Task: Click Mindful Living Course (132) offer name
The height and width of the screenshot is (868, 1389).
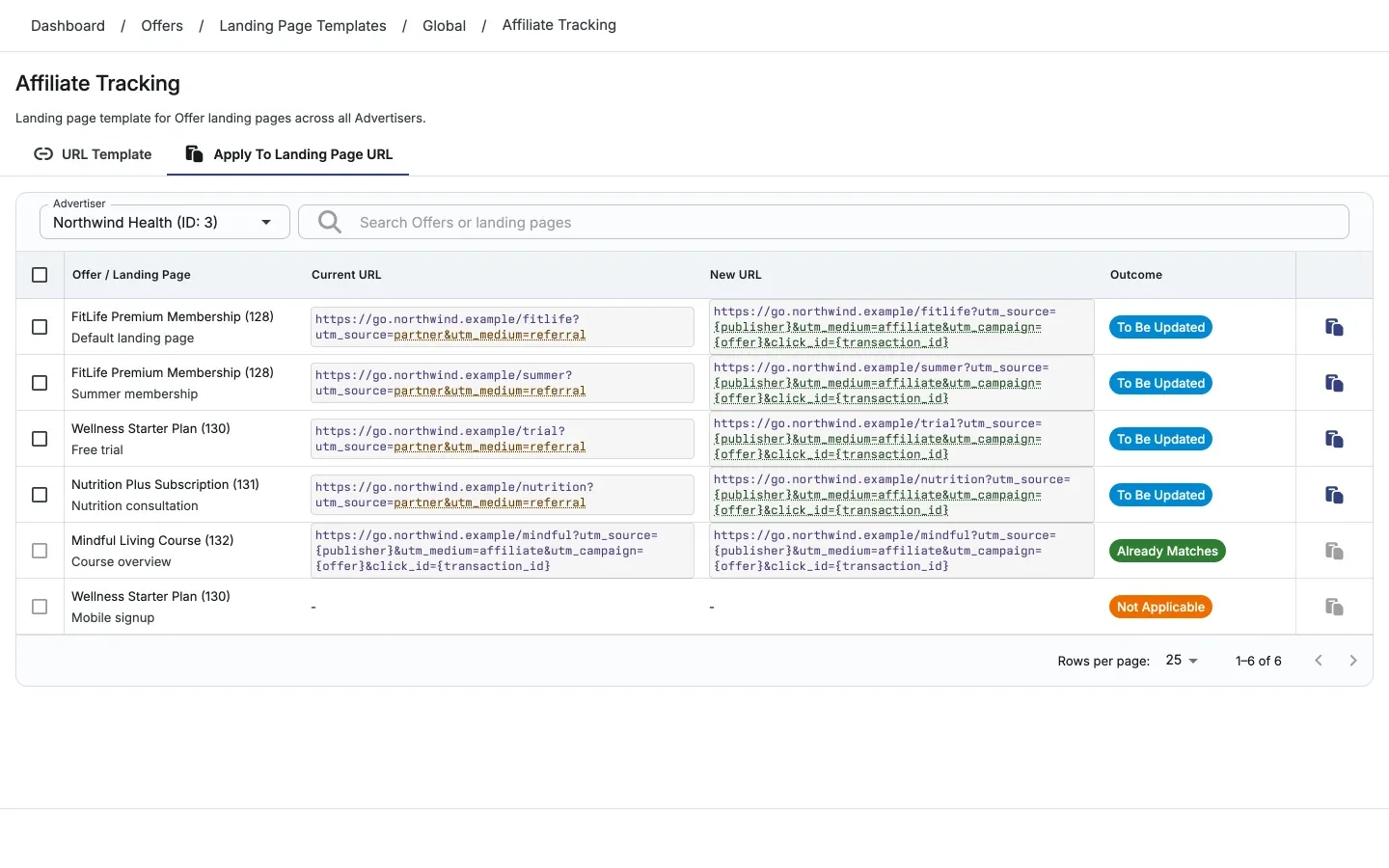Action: pyautogui.click(x=152, y=540)
